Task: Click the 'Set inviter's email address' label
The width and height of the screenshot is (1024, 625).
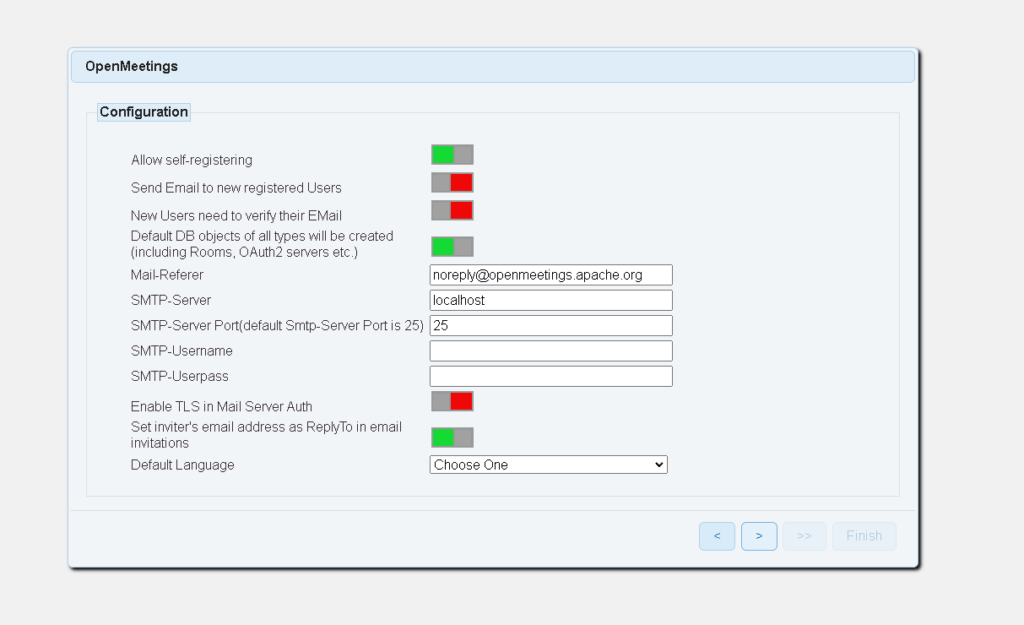Action: click(266, 435)
